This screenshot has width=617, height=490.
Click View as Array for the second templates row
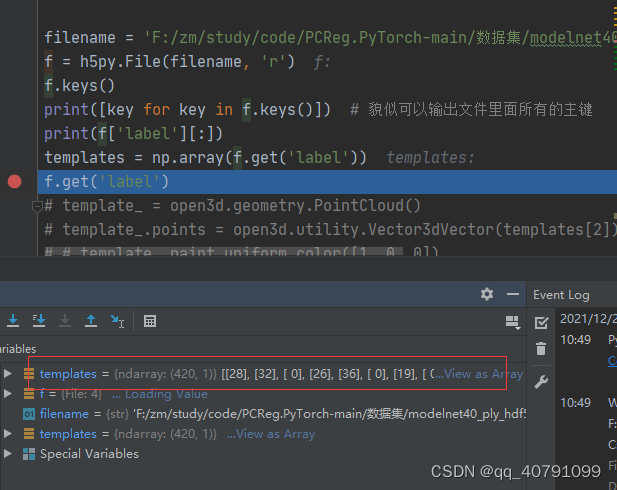tap(275, 434)
